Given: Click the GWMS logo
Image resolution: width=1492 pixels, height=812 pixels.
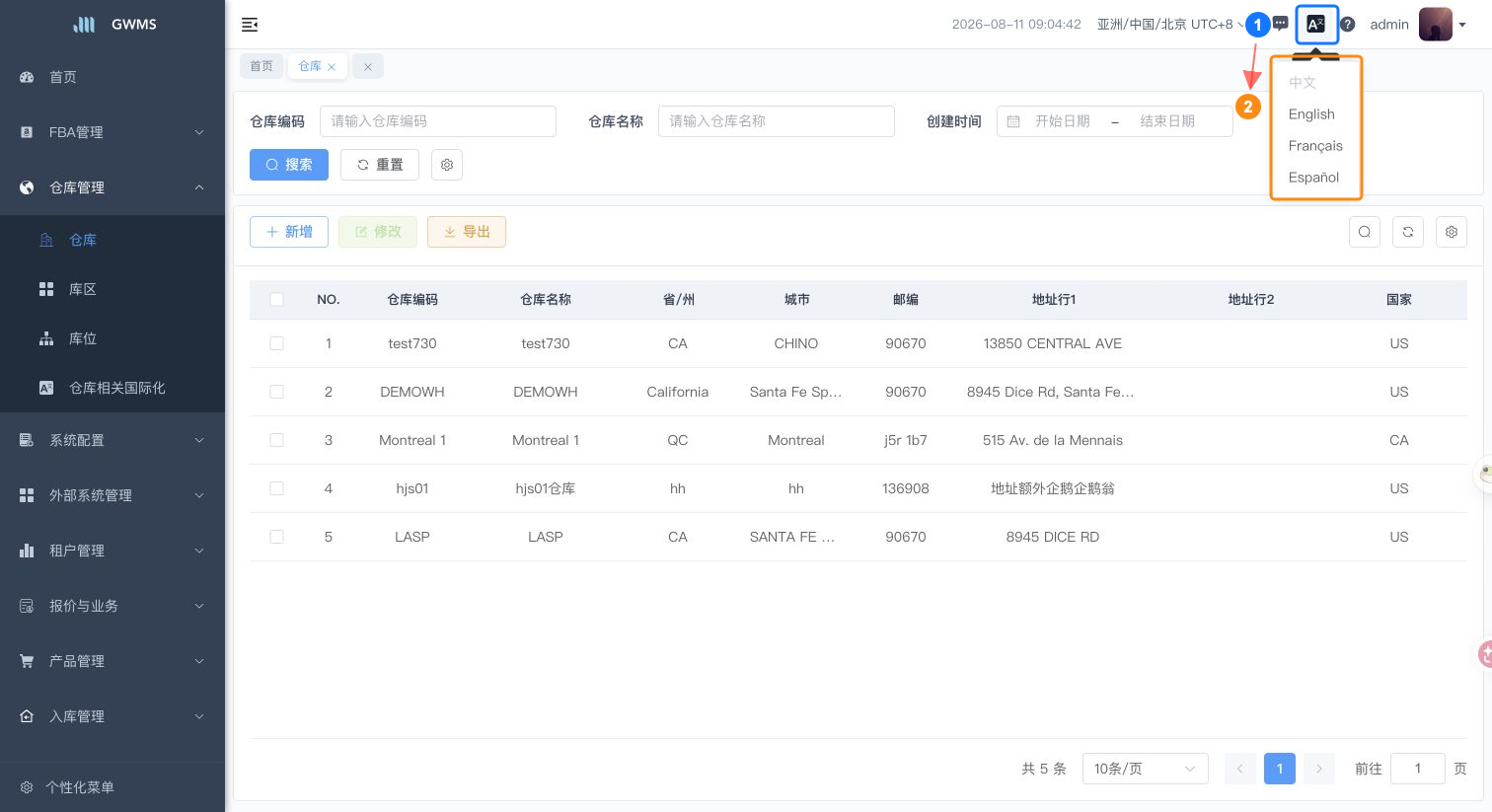Looking at the screenshot, I should point(114,25).
